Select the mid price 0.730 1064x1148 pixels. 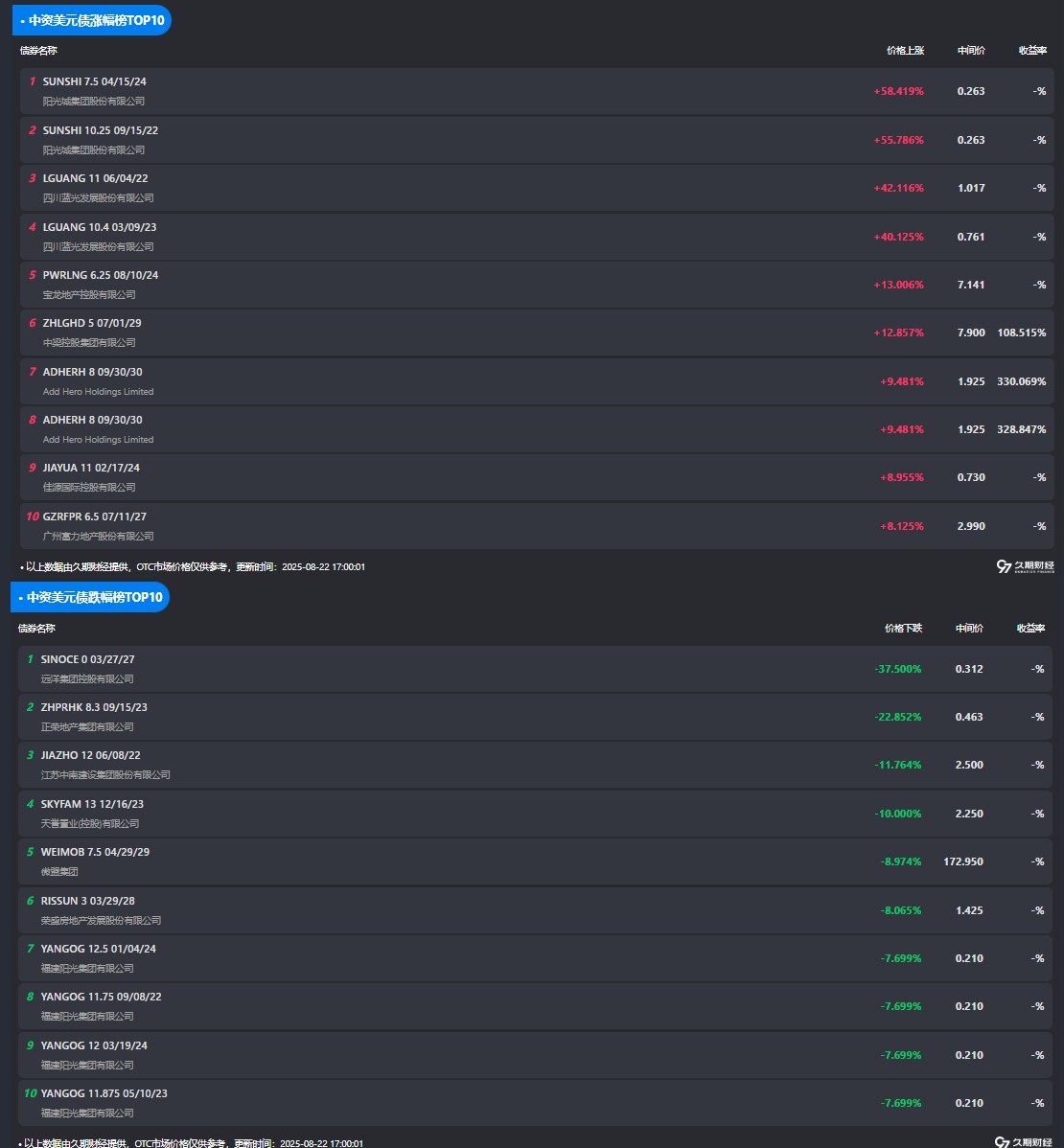tap(971, 477)
